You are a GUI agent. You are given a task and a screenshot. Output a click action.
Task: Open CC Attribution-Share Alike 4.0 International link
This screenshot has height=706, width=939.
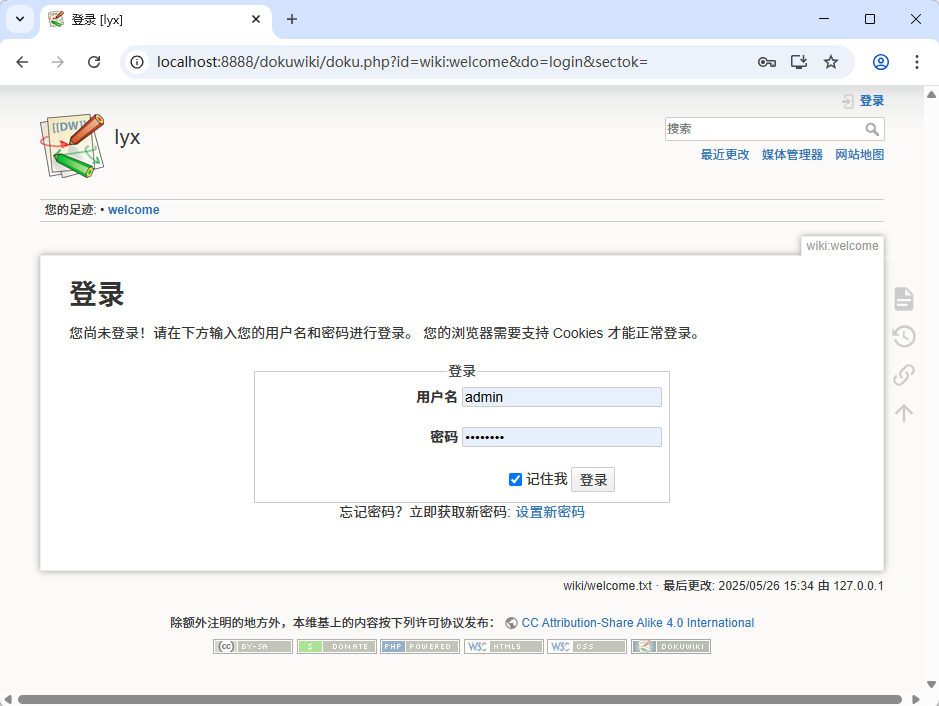[x=638, y=623]
